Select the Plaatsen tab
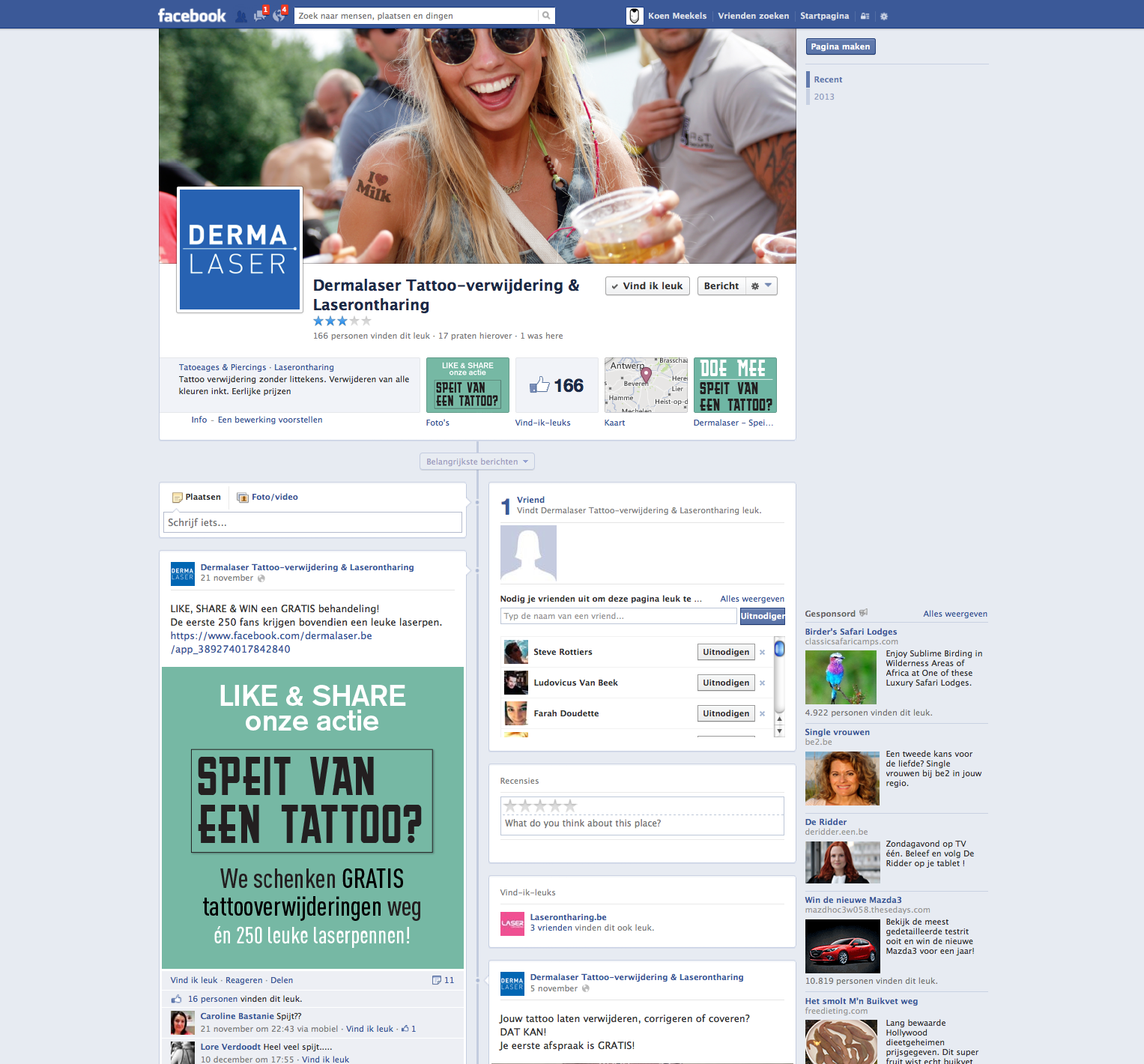The width and height of the screenshot is (1144, 1064). [196, 498]
